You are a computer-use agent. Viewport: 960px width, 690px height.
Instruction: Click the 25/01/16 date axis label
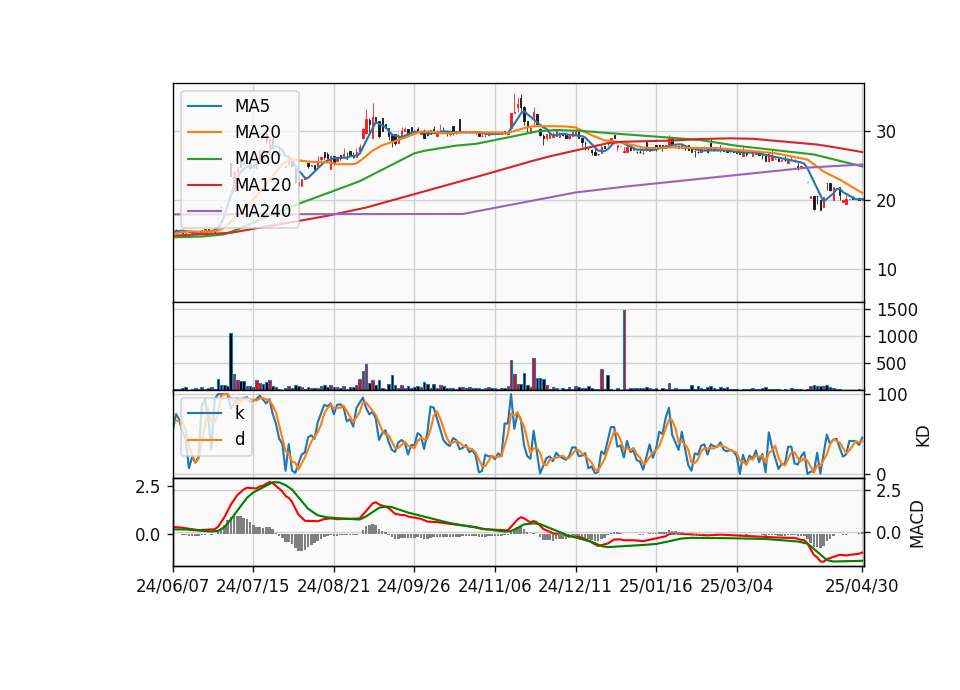coord(656,586)
